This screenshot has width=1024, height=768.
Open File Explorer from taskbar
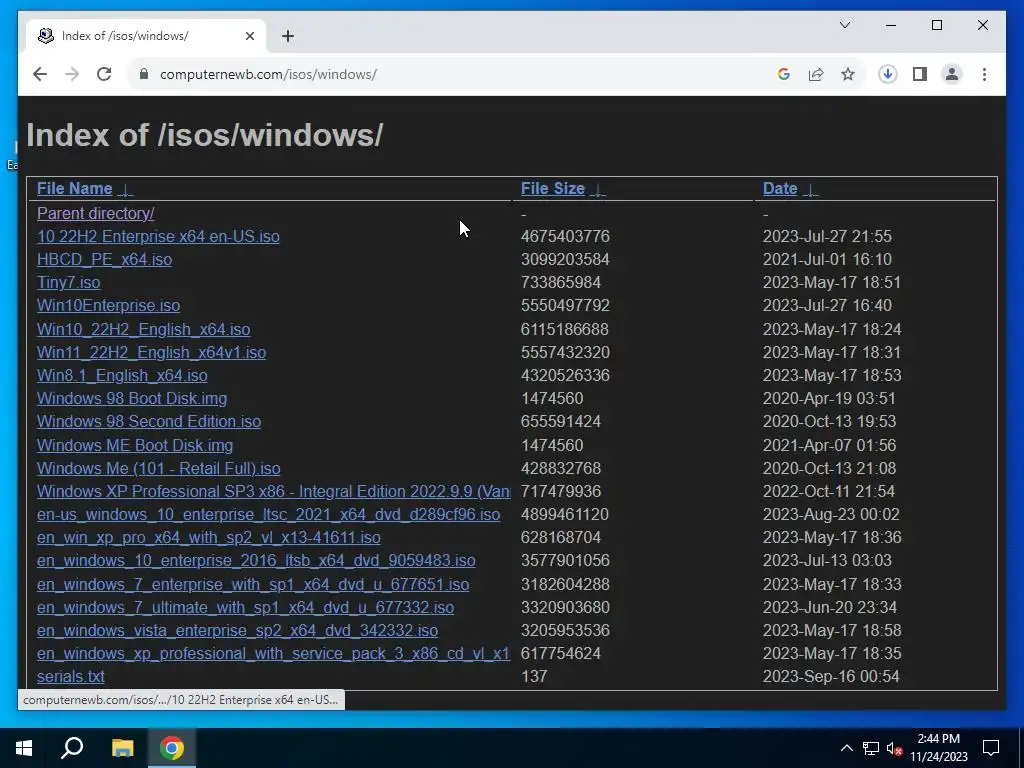tap(122, 748)
